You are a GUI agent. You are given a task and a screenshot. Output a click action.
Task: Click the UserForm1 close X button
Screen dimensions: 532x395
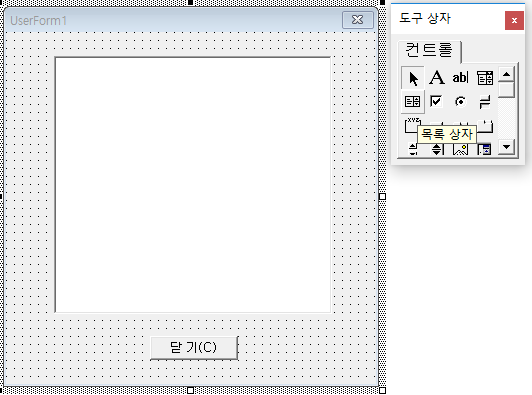pyautogui.click(x=358, y=20)
